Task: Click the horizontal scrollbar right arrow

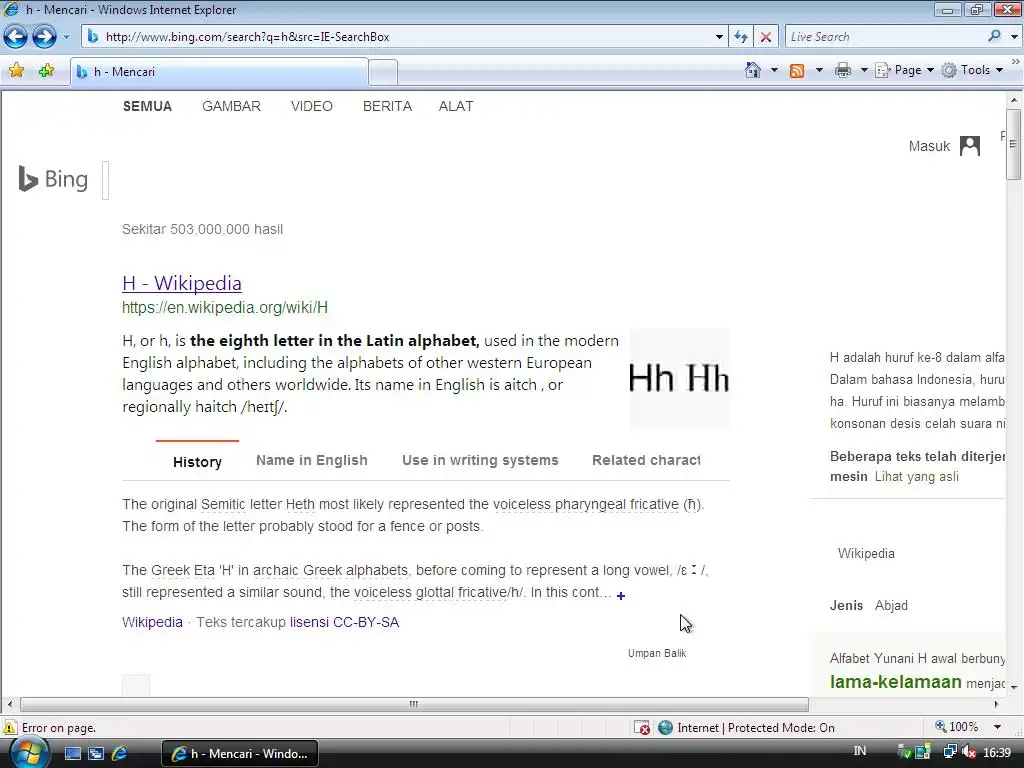Action: [x=996, y=705]
